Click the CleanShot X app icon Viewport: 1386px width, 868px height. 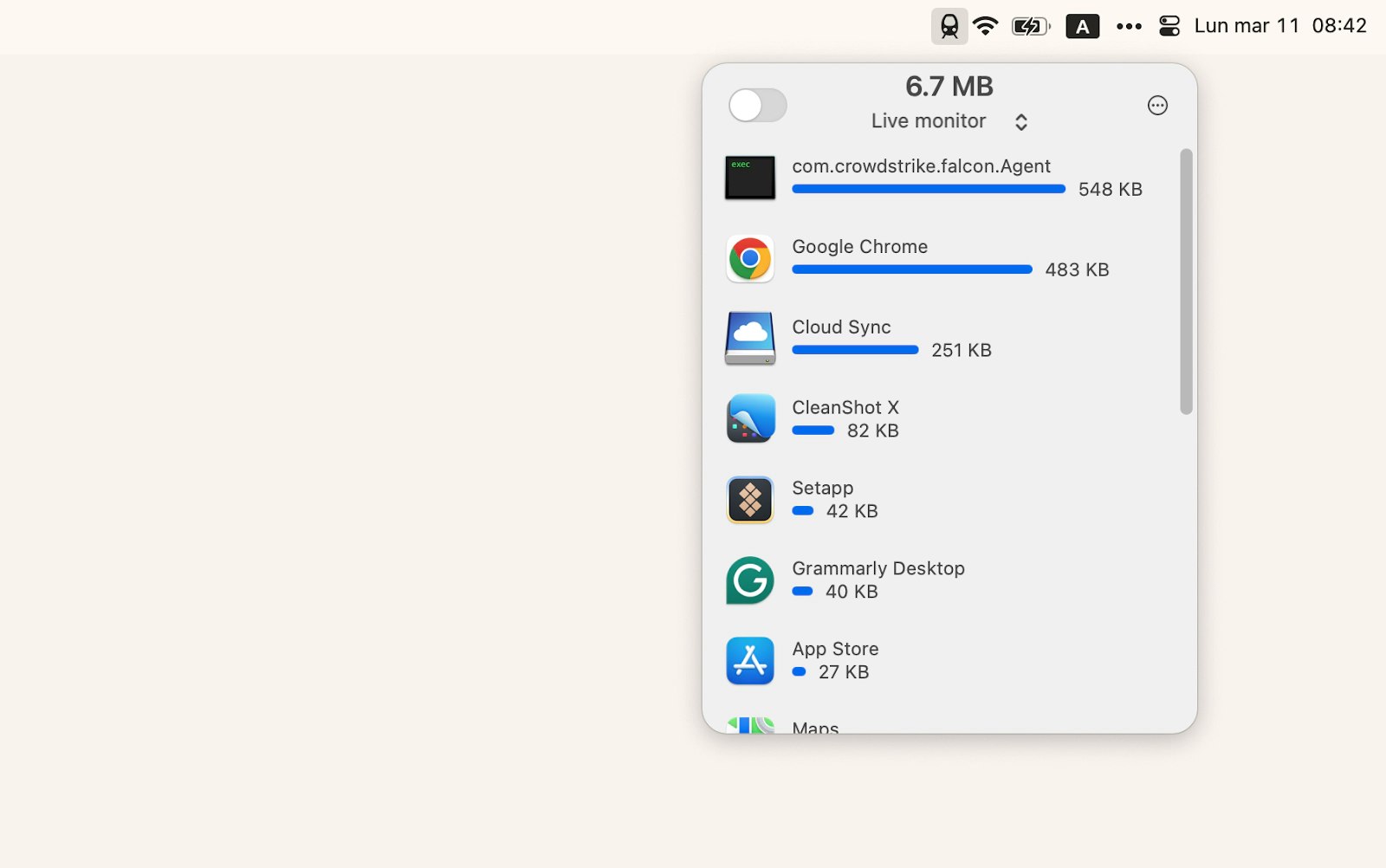[x=750, y=418]
